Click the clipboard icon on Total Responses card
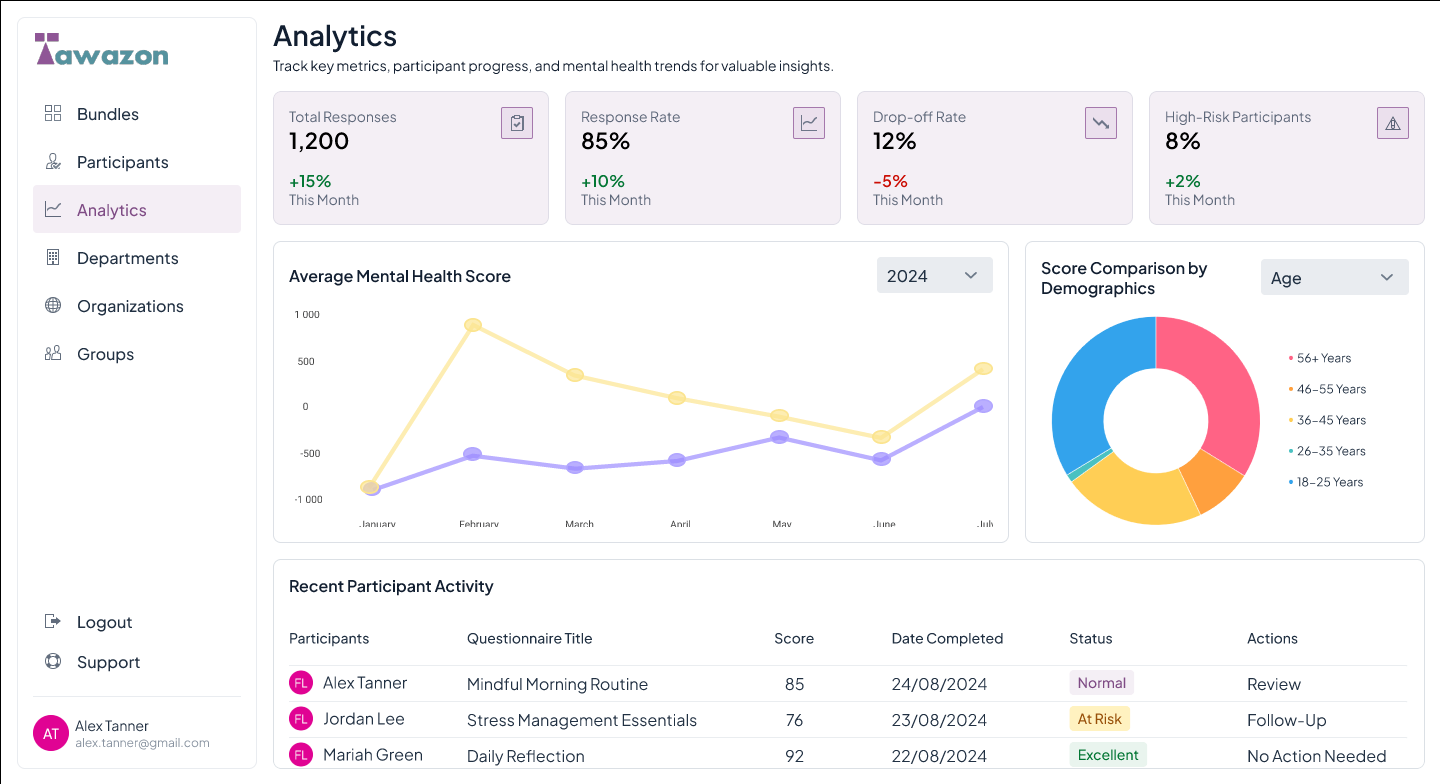The width and height of the screenshot is (1440, 784). (517, 123)
